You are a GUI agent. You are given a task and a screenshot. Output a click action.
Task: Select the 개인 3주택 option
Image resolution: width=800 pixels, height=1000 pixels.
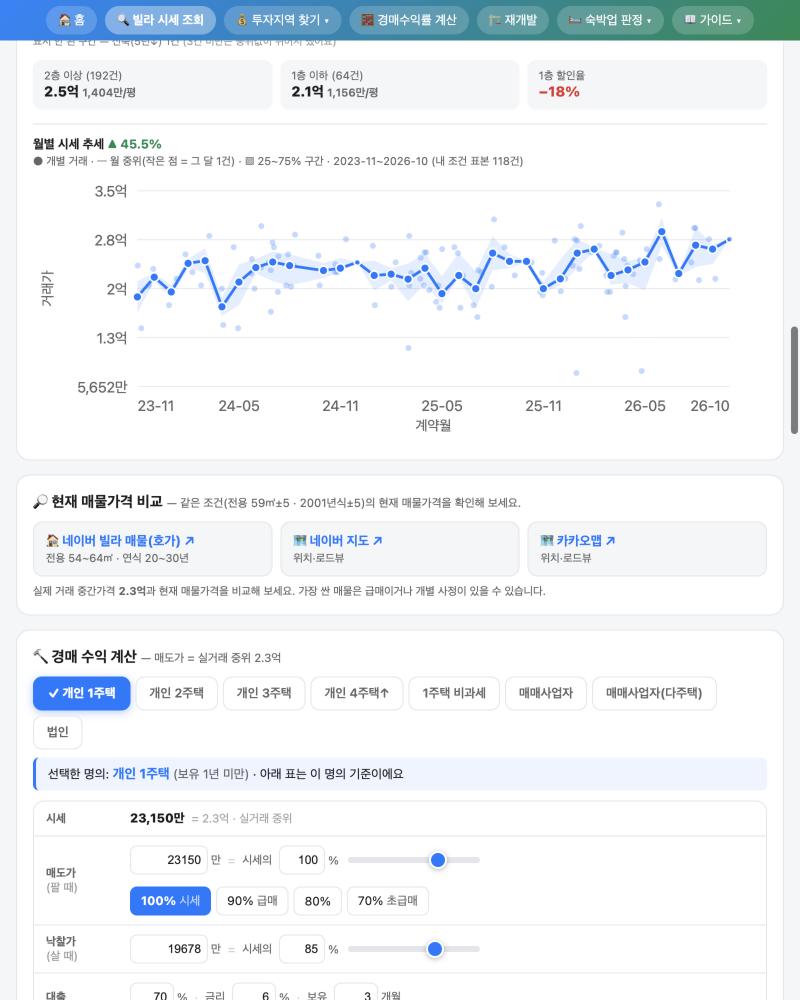click(x=264, y=693)
